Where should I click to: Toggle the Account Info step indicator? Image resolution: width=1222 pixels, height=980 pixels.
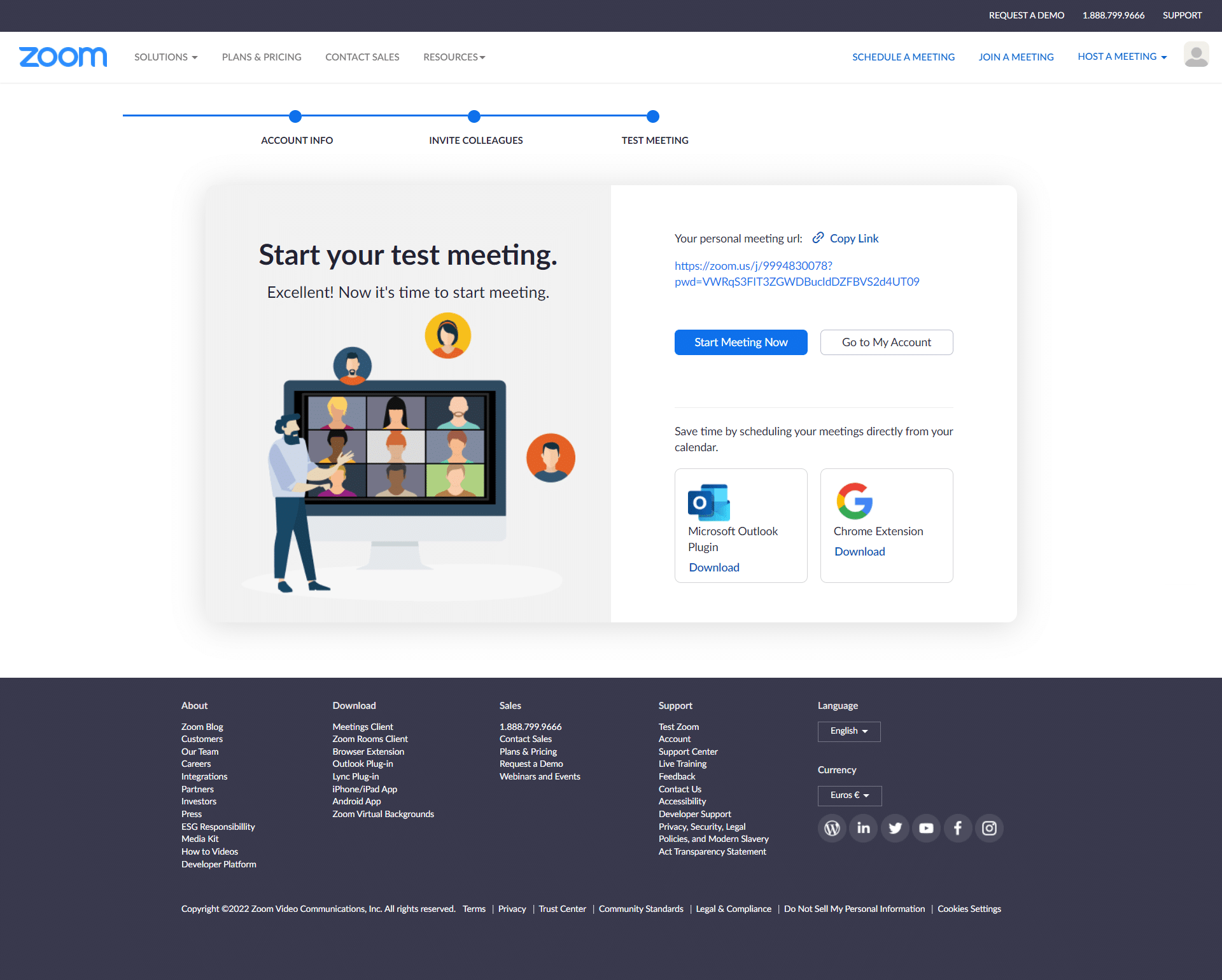[x=296, y=116]
